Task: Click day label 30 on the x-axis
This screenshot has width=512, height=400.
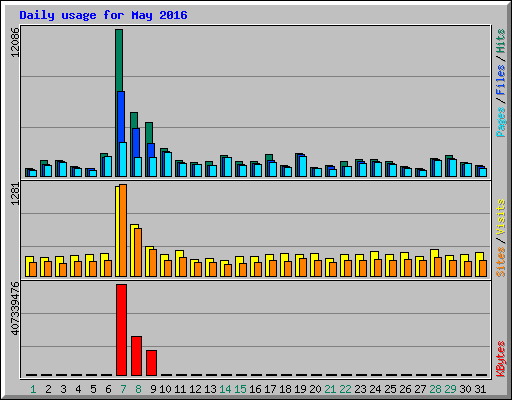Action: click(x=465, y=389)
